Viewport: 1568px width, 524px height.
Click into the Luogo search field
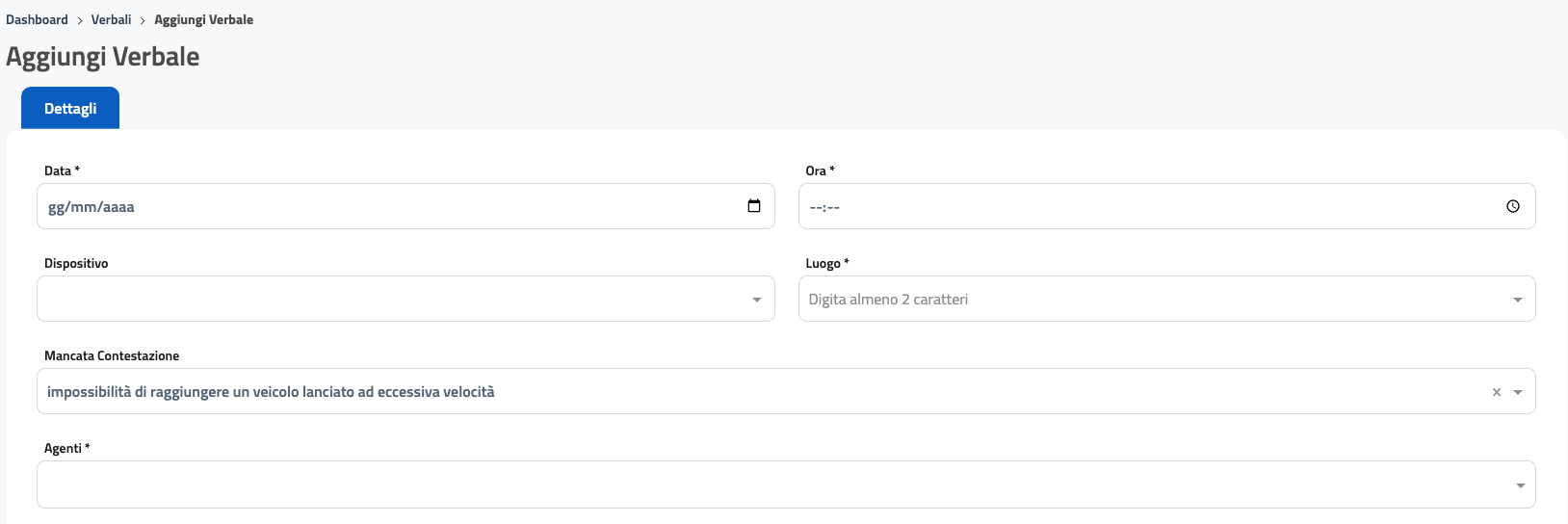point(1146,300)
